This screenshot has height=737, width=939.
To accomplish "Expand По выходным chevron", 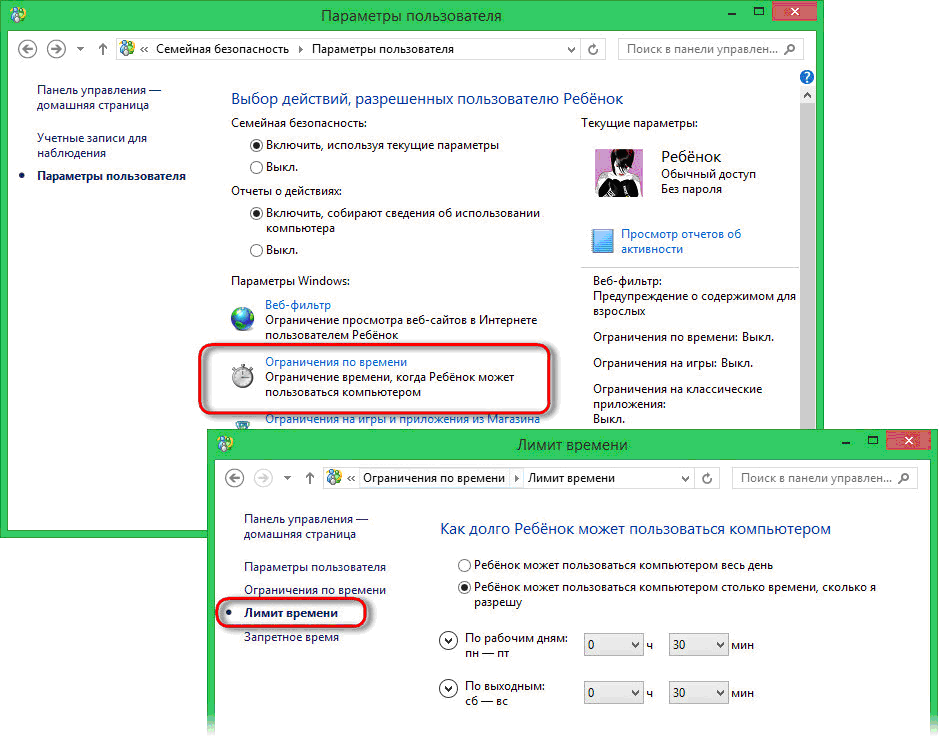I will click(448, 689).
